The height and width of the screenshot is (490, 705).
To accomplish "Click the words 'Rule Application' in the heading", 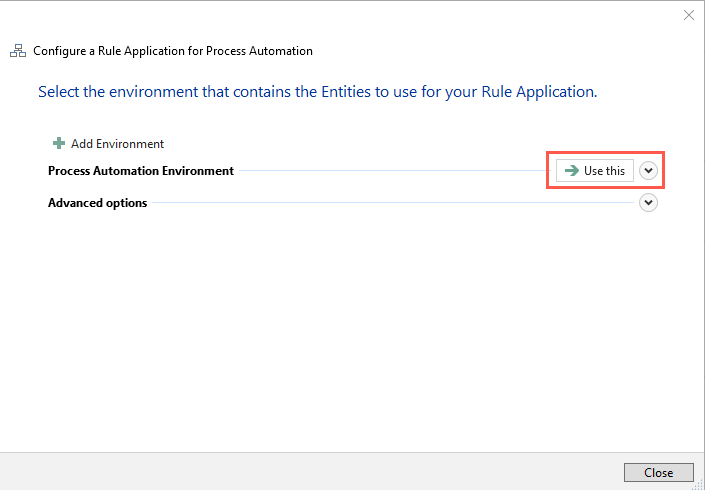I will (x=536, y=92).
